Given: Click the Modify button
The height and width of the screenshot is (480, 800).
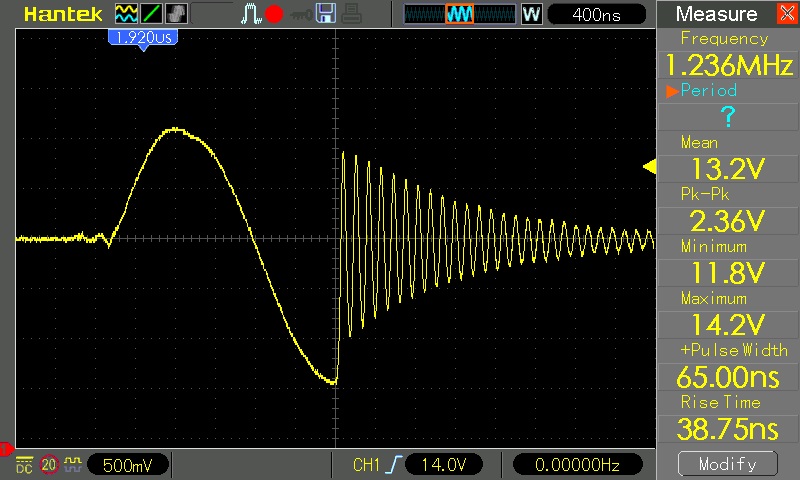Looking at the screenshot, I should (728, 464).
